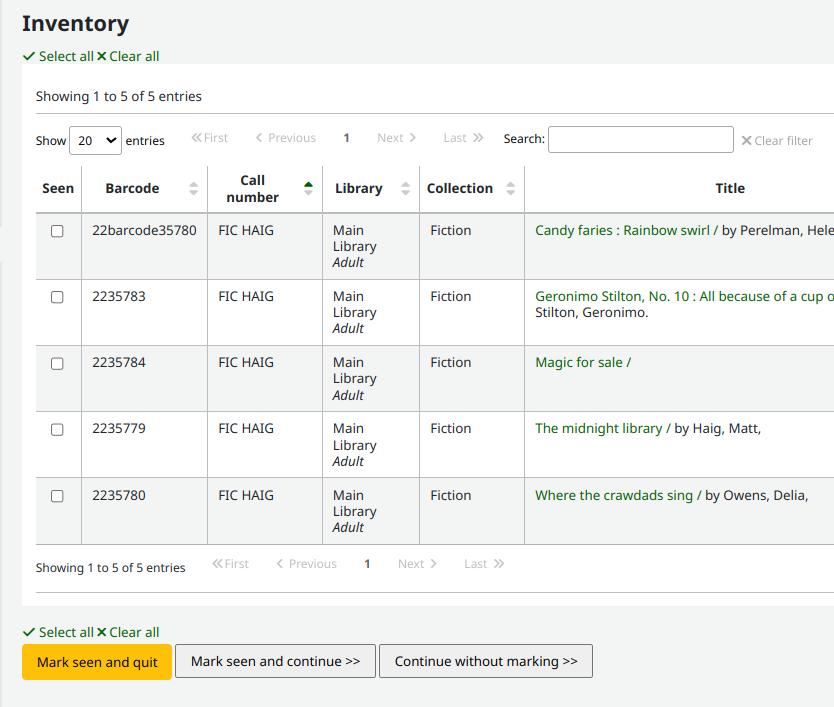This screenshot has width=834, height=707.
Task: Click the Library column sort icon
Action: 405,189
